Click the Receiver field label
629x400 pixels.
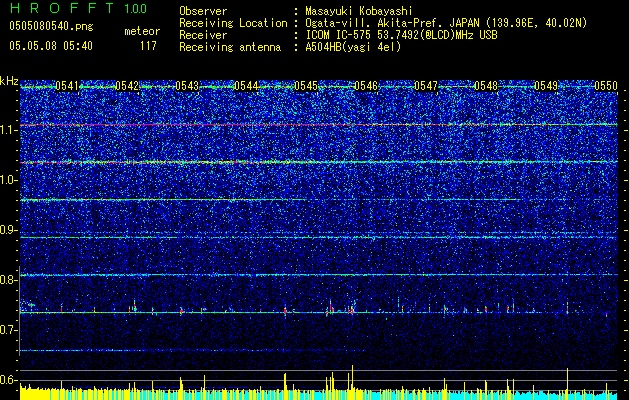point(203,35)
